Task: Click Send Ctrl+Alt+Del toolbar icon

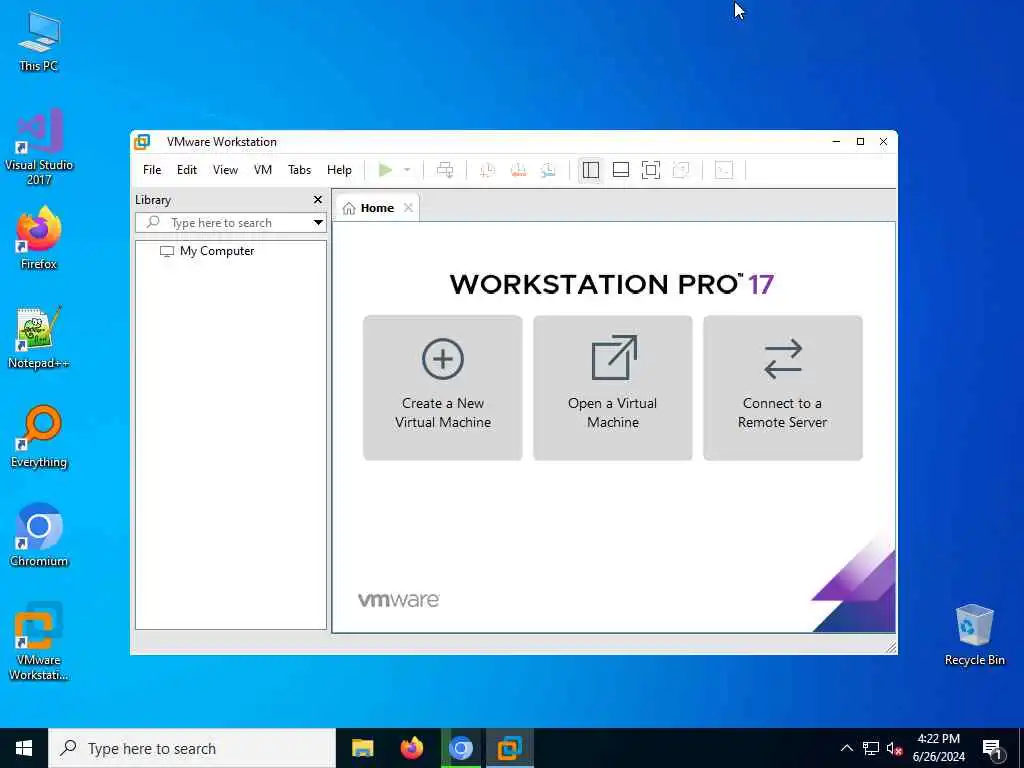Action: [445, 170]
